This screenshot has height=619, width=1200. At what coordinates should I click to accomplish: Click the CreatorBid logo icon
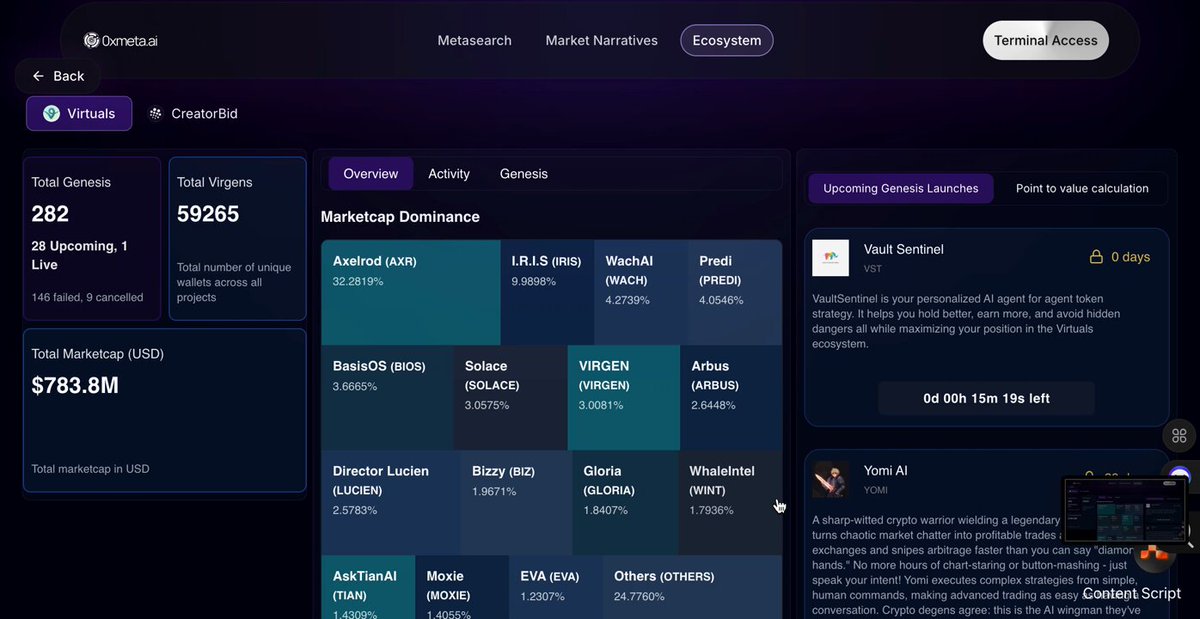(155, 114)
